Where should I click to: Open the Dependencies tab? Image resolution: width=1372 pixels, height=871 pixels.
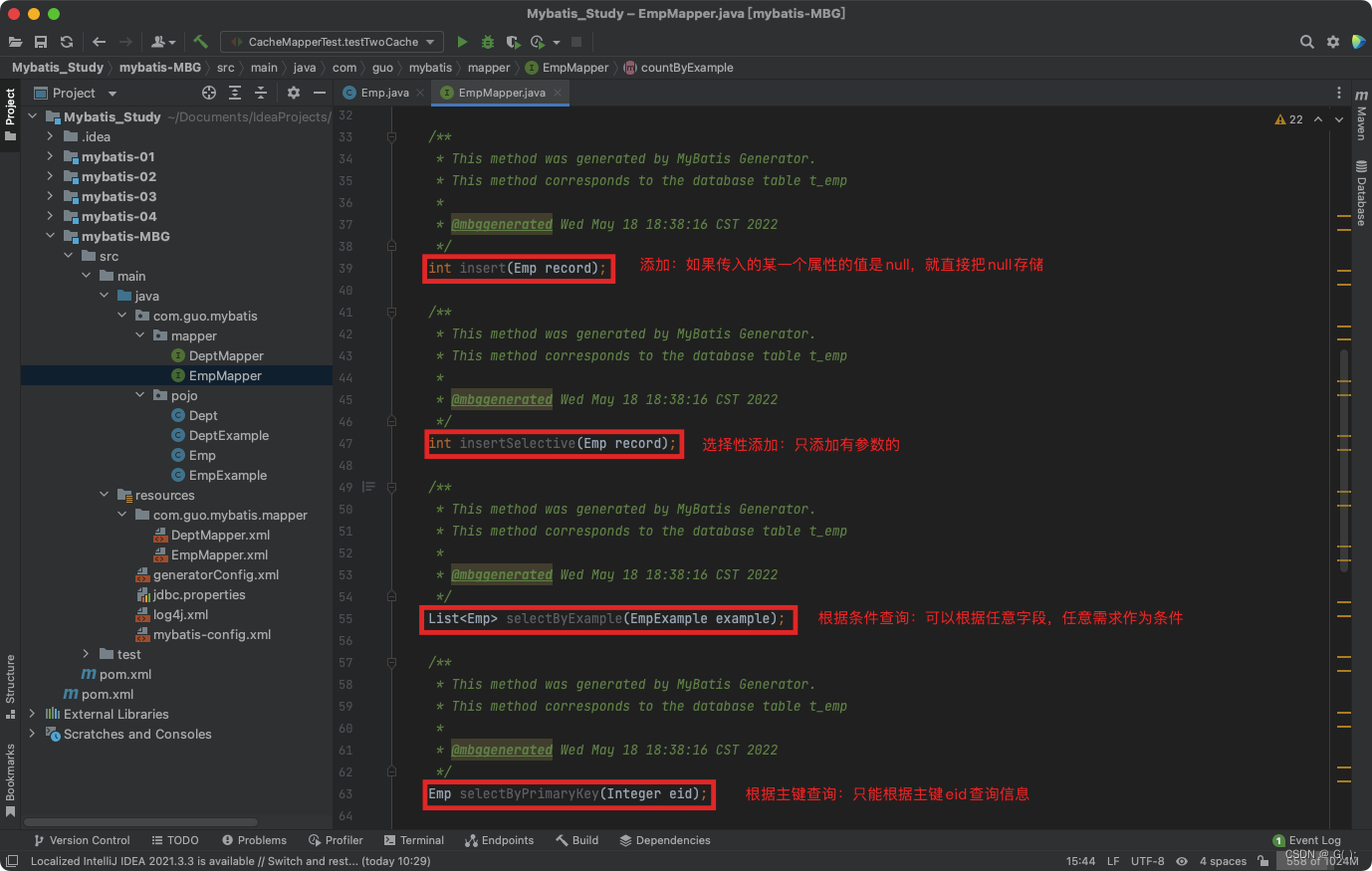[665, 840]
